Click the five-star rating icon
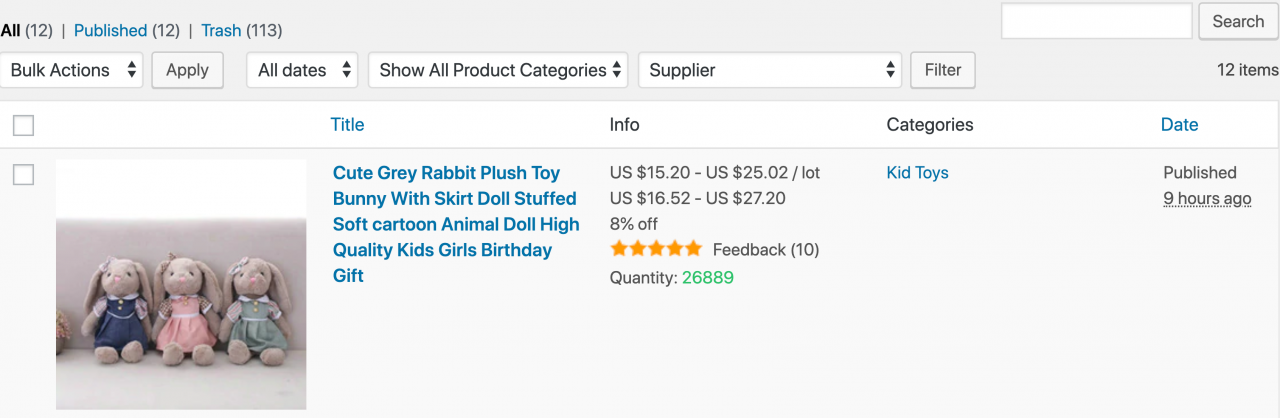Image resolution: width=1280 pixels, height=418 pixels. pyautogui.click(x=656, y=249)
